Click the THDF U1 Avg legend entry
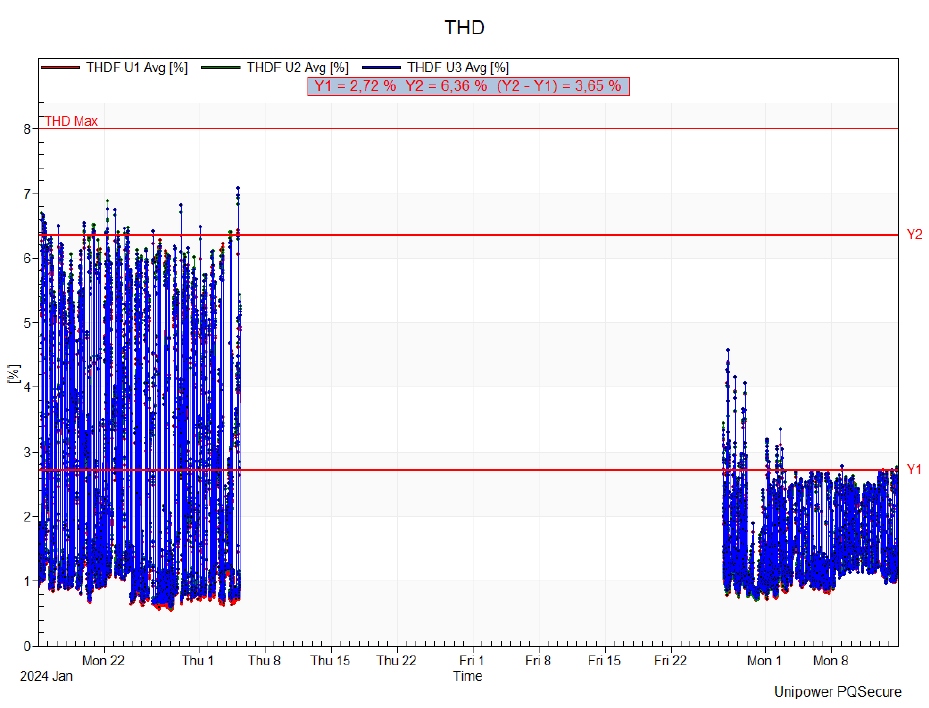This screenshot has width=929, height=708. (x=137, y=67)
